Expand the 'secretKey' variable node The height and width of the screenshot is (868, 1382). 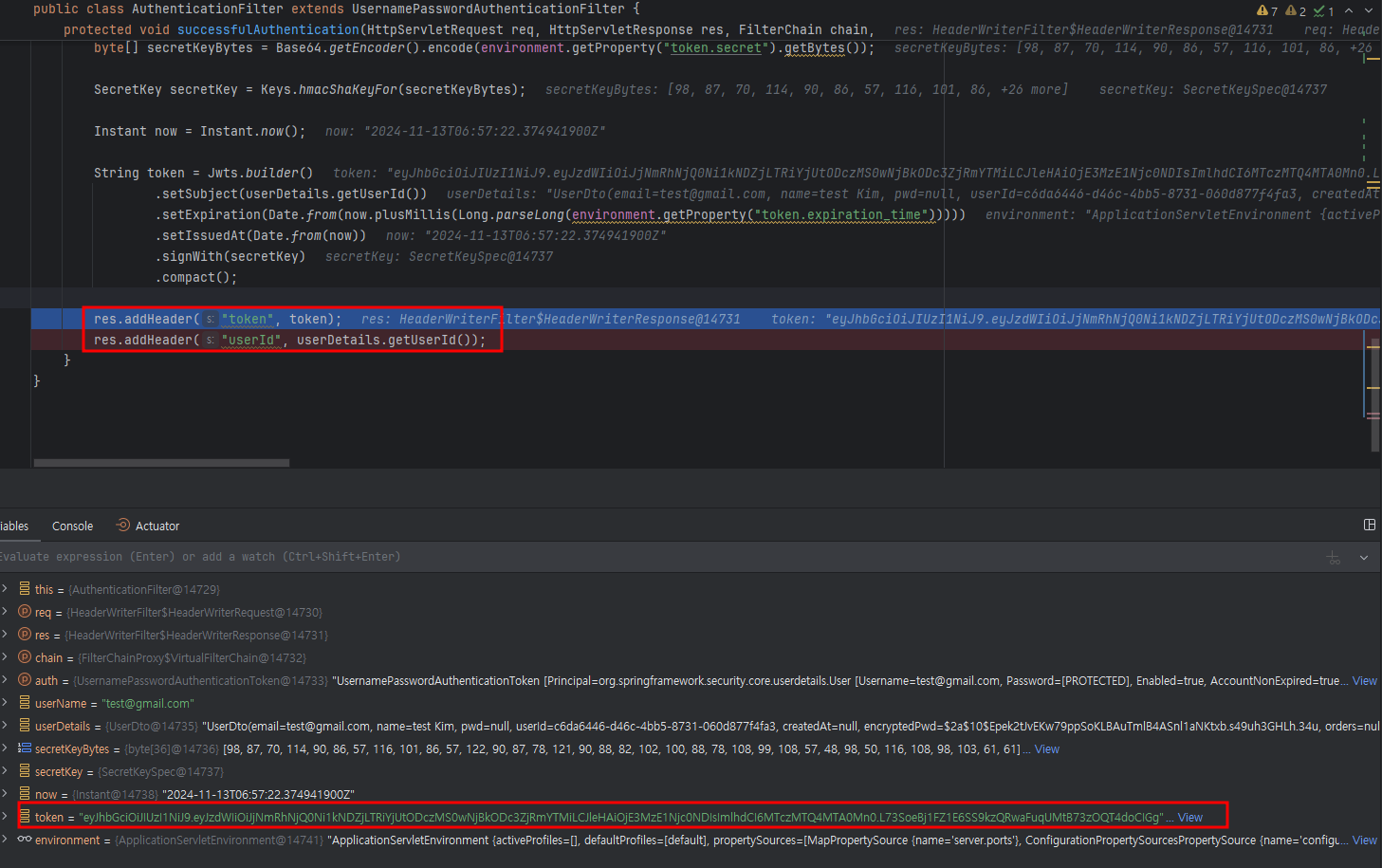click(x=5, y=771)
